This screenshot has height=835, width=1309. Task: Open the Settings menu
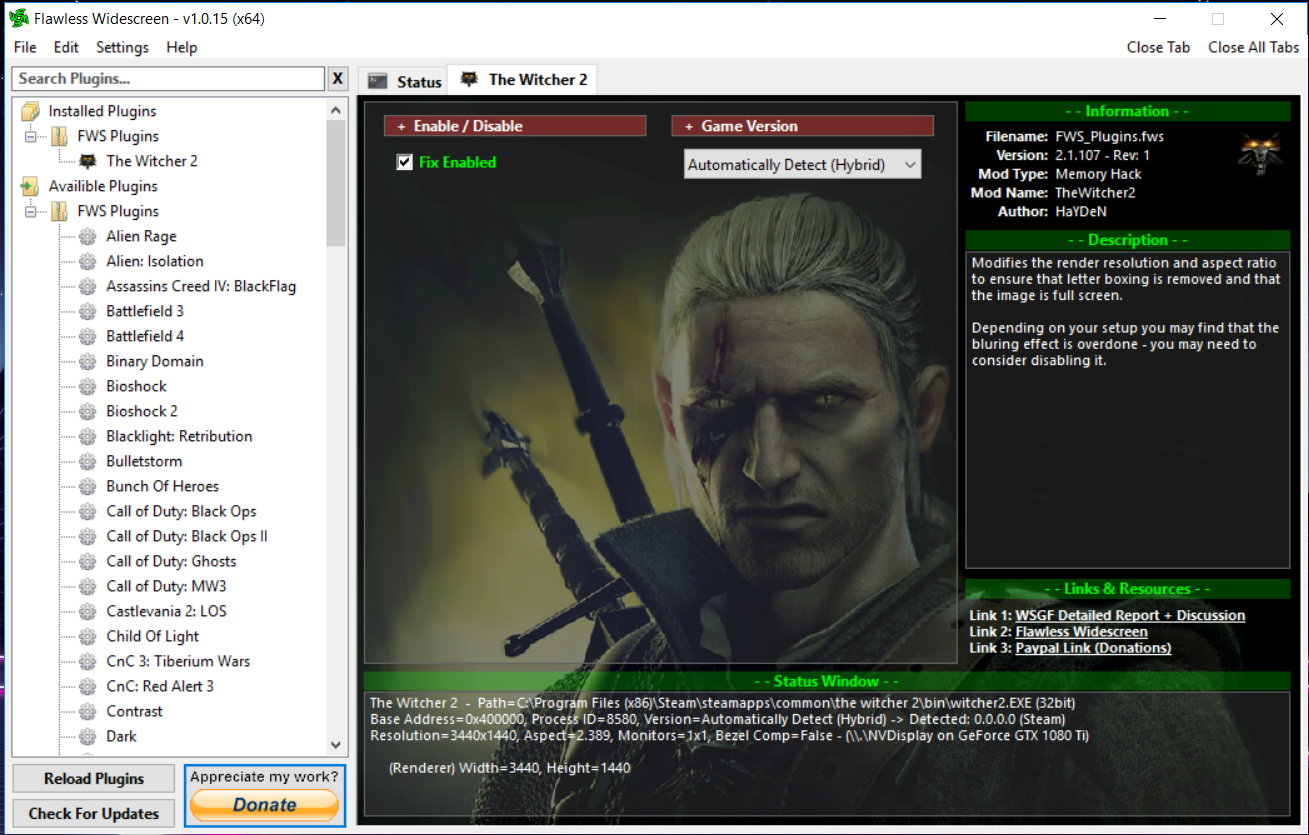122,47
